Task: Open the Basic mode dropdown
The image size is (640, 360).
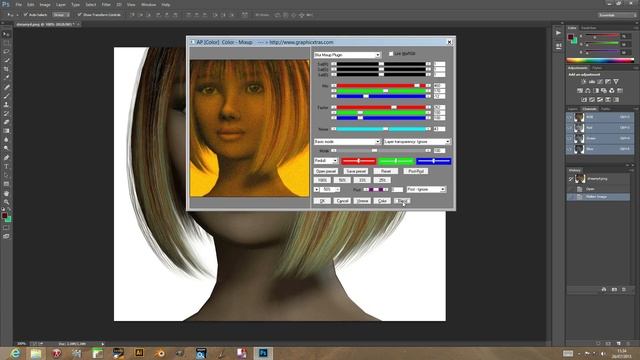Action: tap(347, 142)
